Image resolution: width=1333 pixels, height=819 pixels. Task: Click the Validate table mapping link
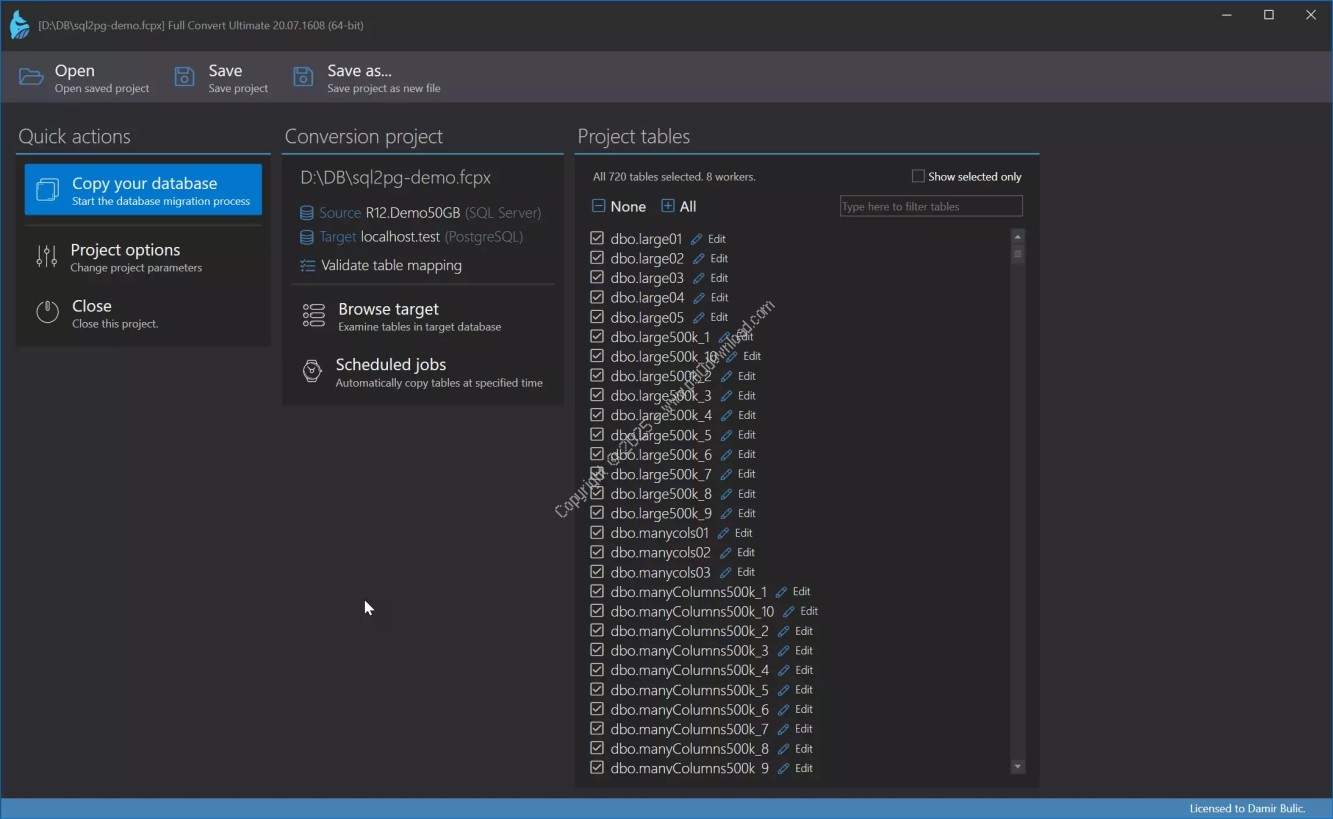(x=391, y=266)
